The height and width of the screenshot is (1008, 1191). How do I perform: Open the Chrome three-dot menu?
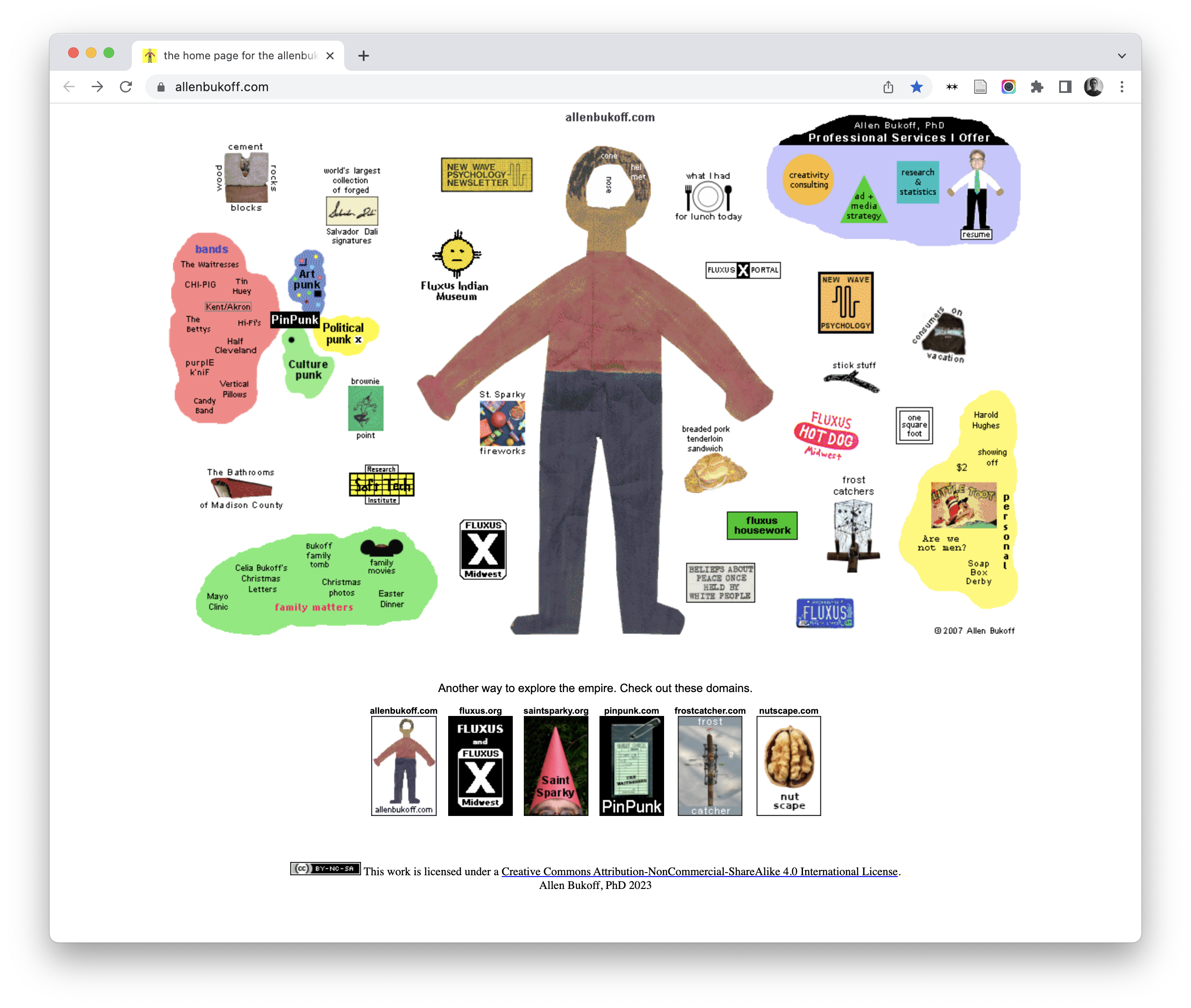[1121, 87]
